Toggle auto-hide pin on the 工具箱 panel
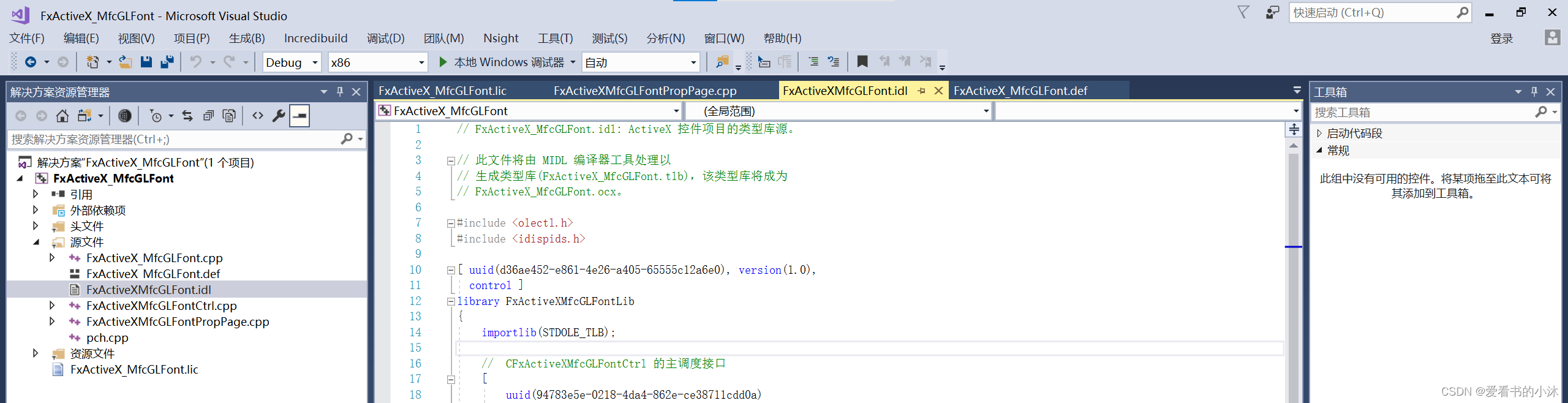1568x403 pixels. [x=1534, y=92]
